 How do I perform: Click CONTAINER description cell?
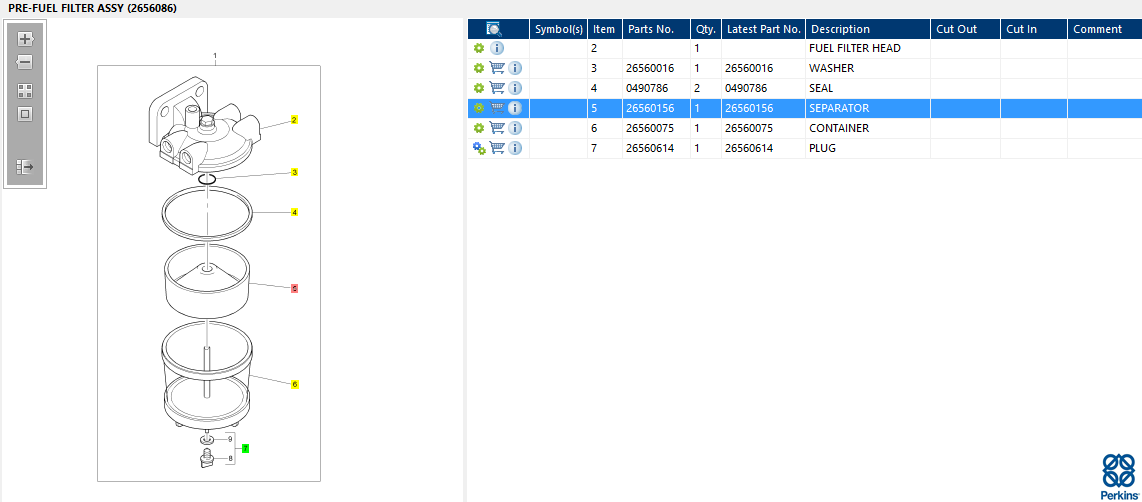pyautogui.click(x=868, y=128)
